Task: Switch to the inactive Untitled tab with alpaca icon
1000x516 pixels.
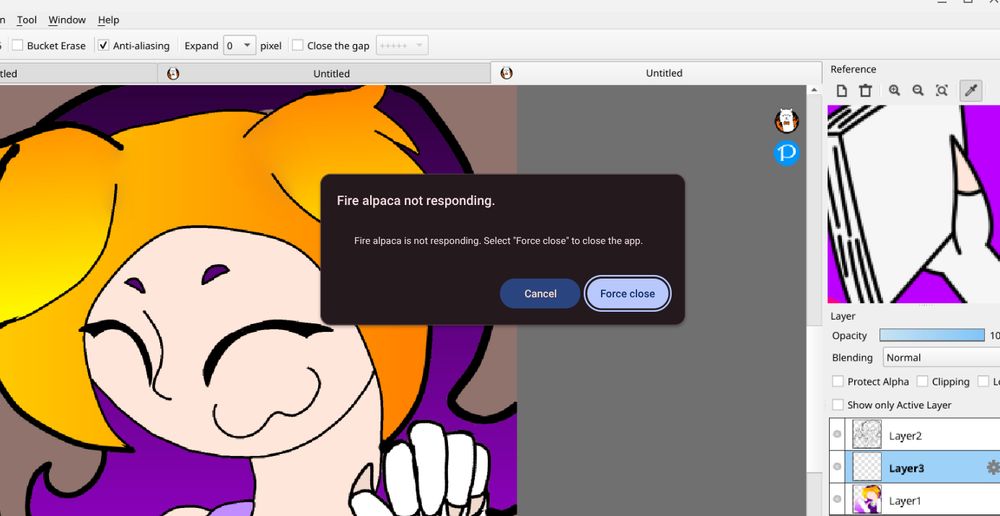Action: tap(324, 73)
